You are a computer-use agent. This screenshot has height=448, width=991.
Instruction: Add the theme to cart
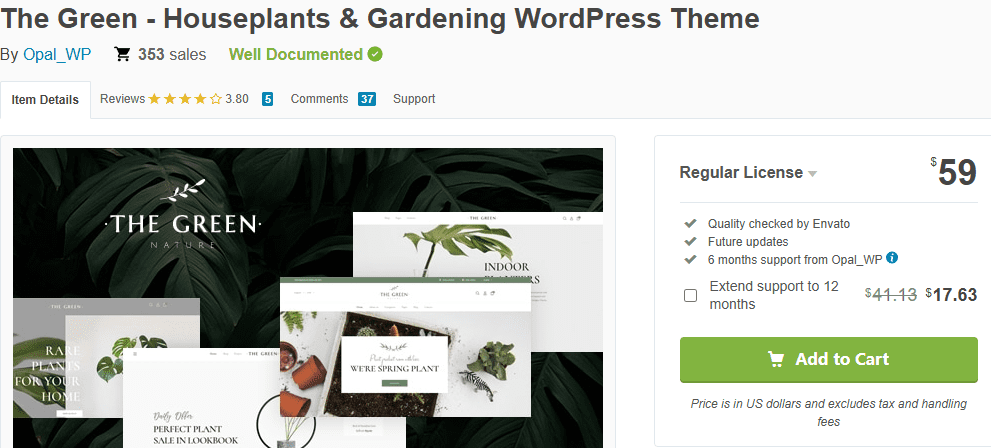[829, 360]
